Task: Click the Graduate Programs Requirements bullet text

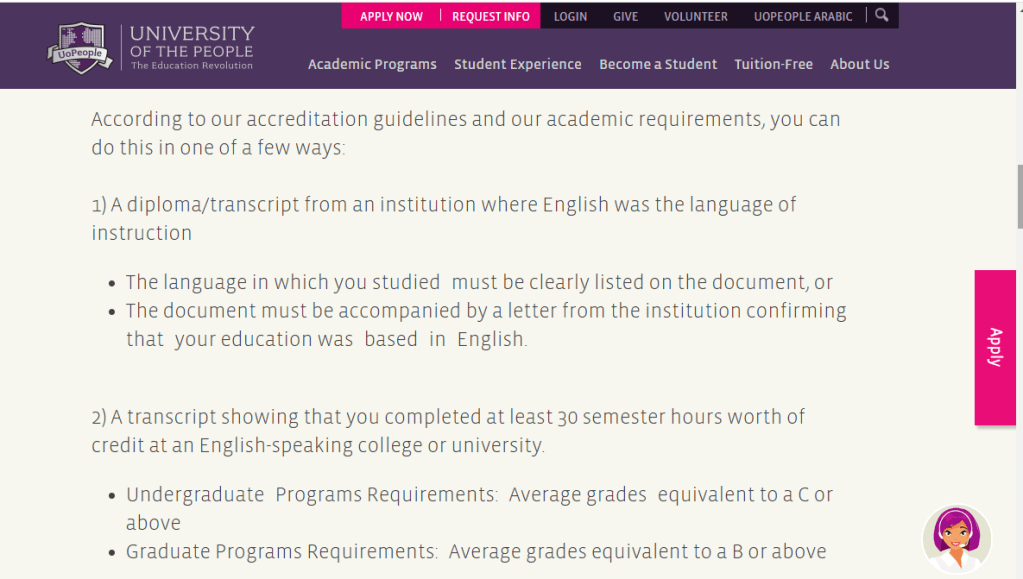Action: tap(476, 551)
